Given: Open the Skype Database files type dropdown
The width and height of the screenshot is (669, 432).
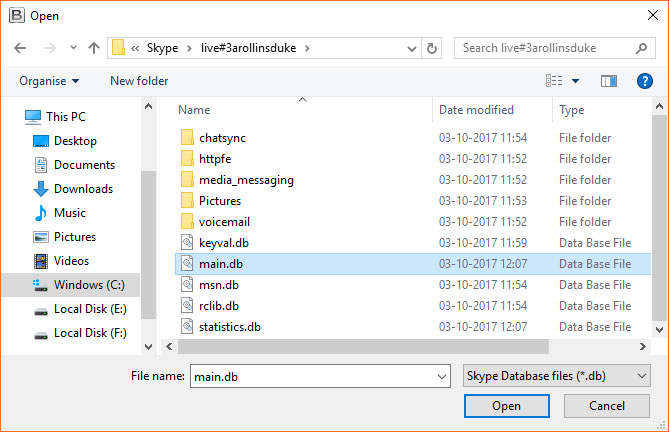Looking at the screenshot, I should 556,376.
